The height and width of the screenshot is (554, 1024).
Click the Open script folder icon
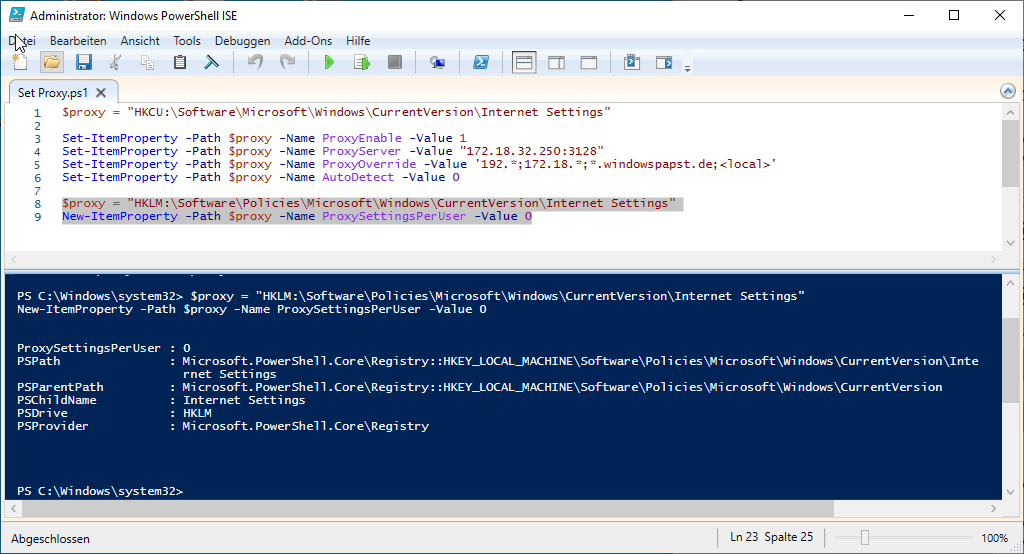pyautogui.click(x=52, y=62)
